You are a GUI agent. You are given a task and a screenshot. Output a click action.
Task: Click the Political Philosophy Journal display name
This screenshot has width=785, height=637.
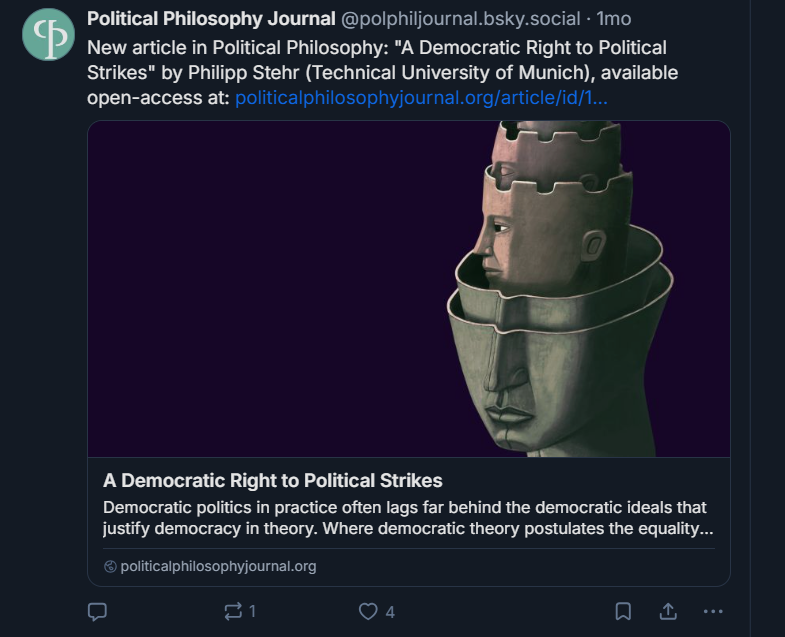click(x=211, y=19)
